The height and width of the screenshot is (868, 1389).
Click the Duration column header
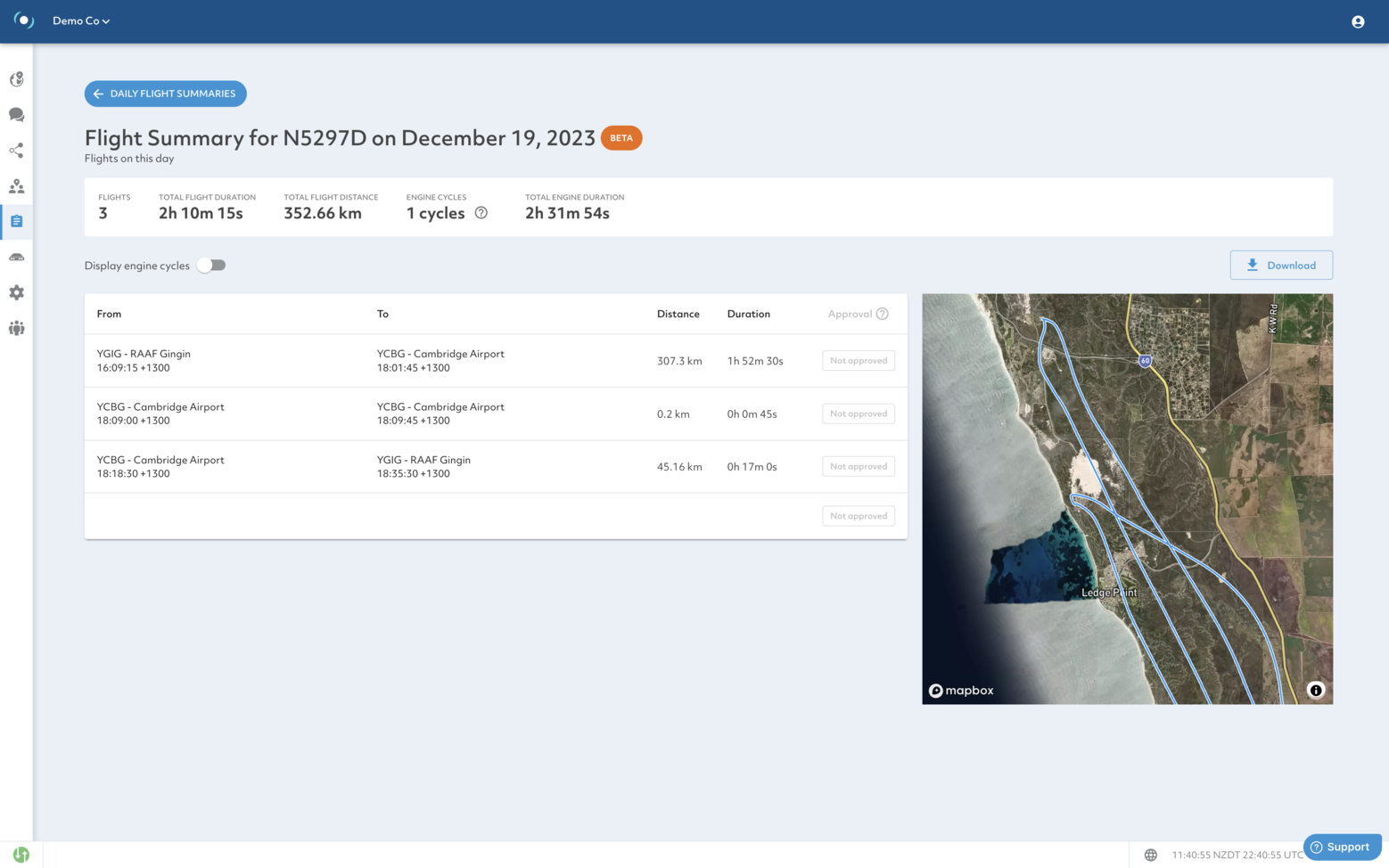(749, 314)
